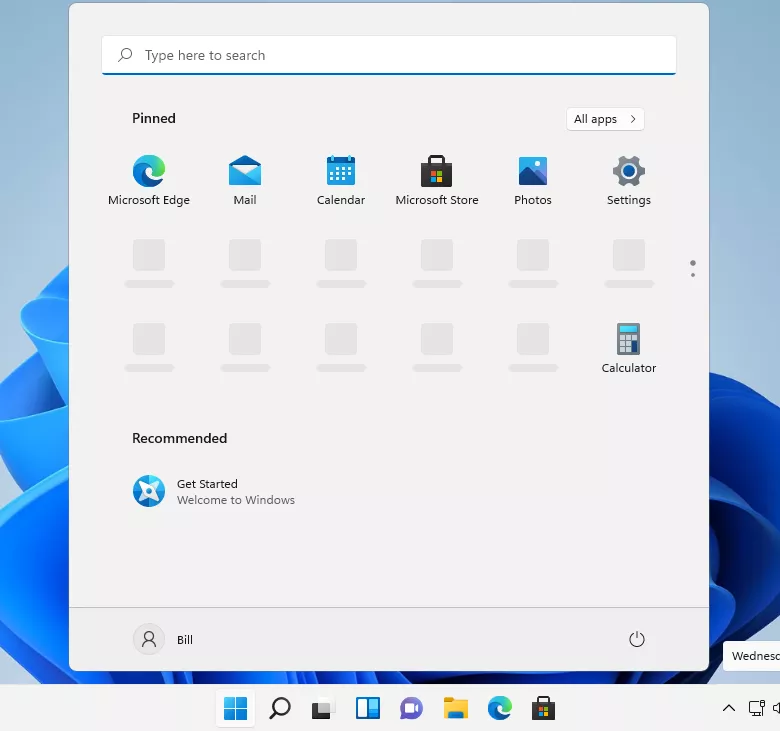This screenshot has width=780, height=731.
Task: Show hidden system tray icons chevron
Action: click(x=728, y=708)
